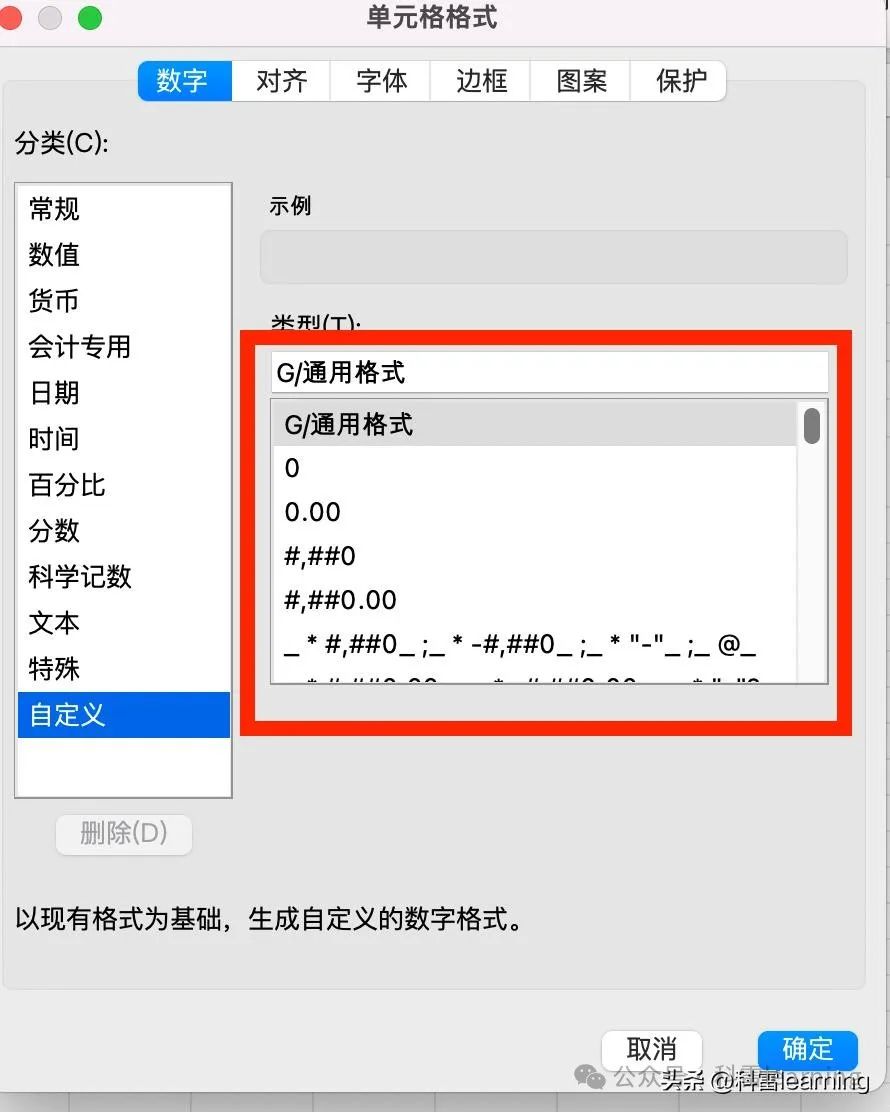Click the 取消 button
The height and width of the screenshot is (1112, 890).
tap(652, 1050)
